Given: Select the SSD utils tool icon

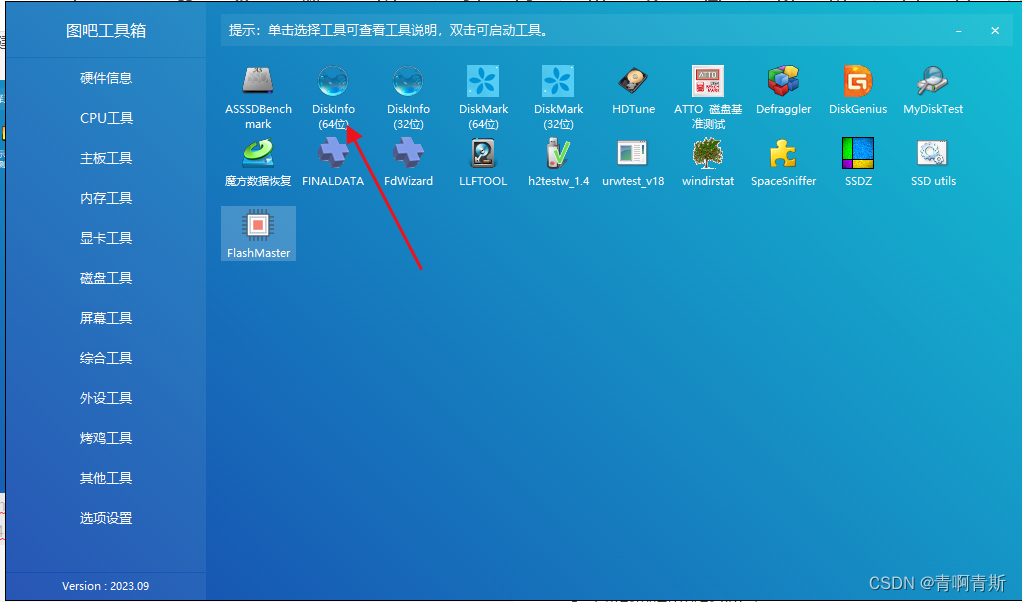Looking at the screenshot, I should 933,153.
